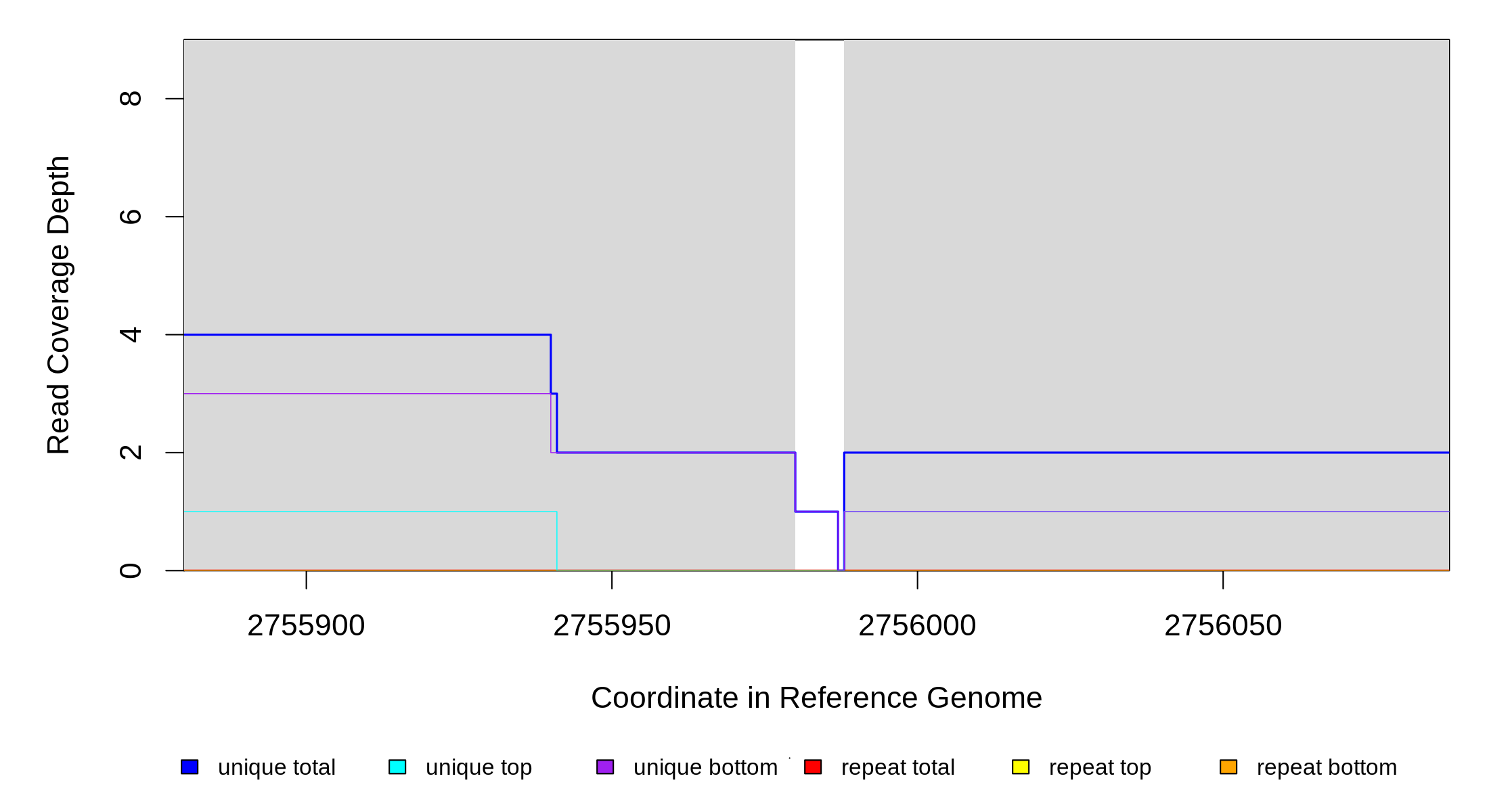
Task: Select the 'unique top' legend label
Action: [x=479, y=767]
